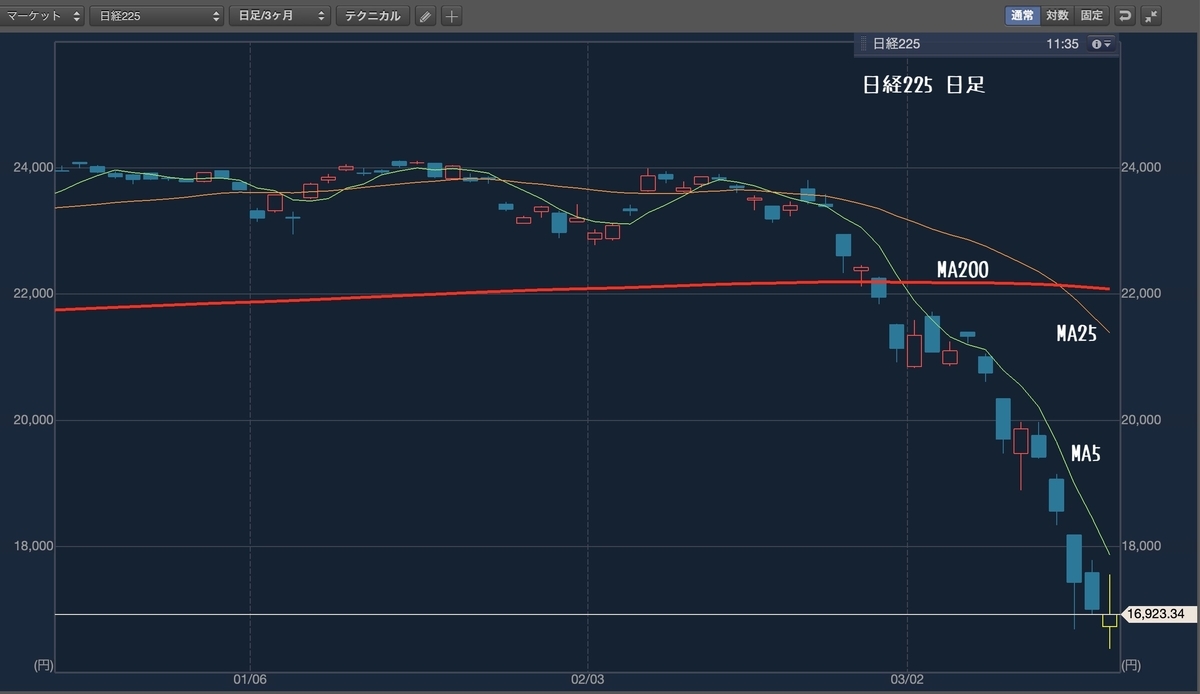This screenshot has width=1200, height=694.
Task: Click the collapse arrows icon
Action: pos(1151,16)
